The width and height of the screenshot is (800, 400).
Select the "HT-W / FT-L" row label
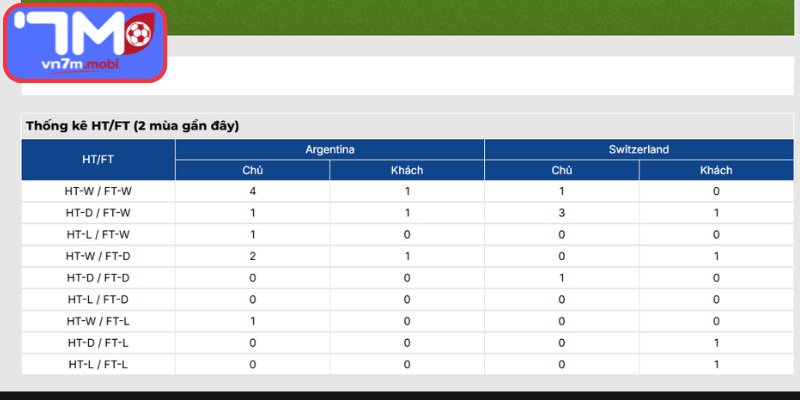(98, 321)
